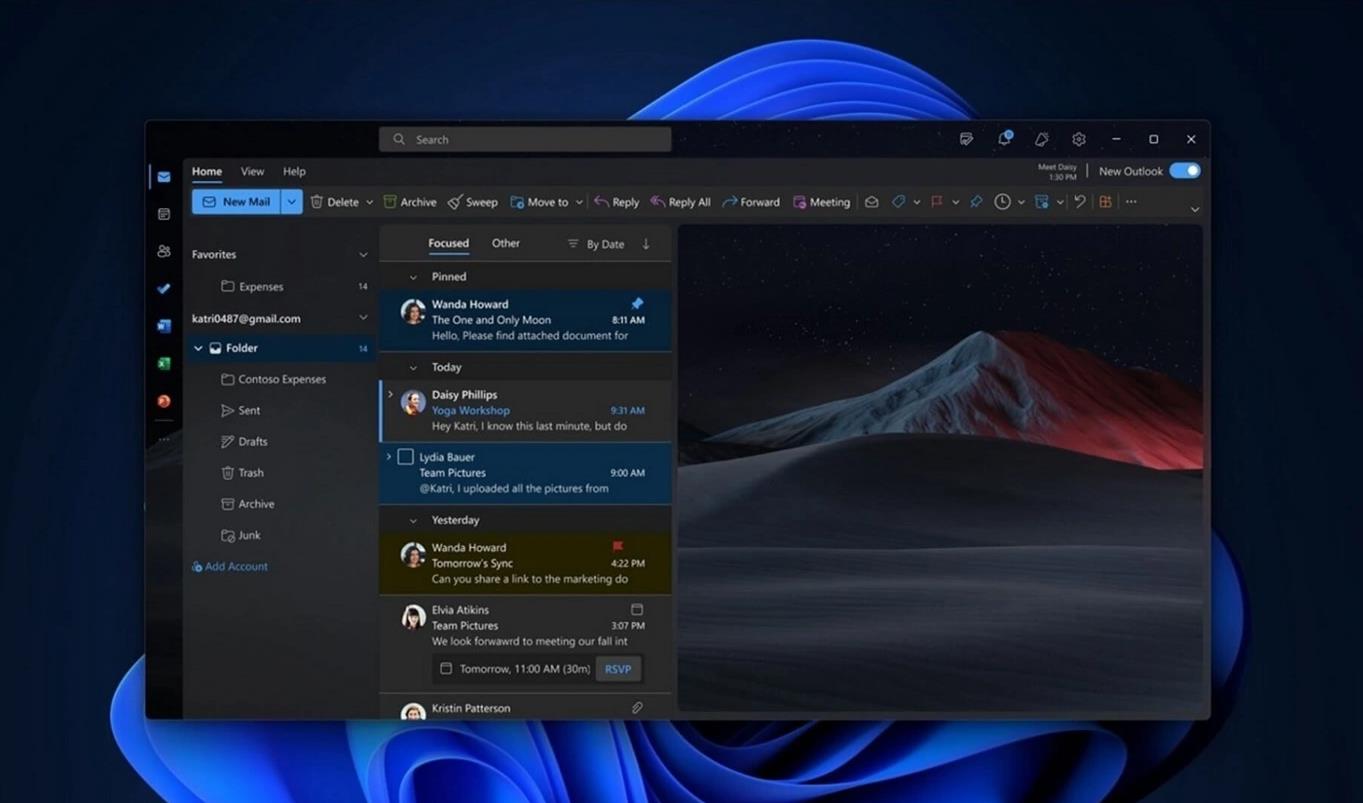Open the Calendar icon in left sidebar
This screenshot has width=1363, height=803.
pyautogui.click(x=164, y=214)
